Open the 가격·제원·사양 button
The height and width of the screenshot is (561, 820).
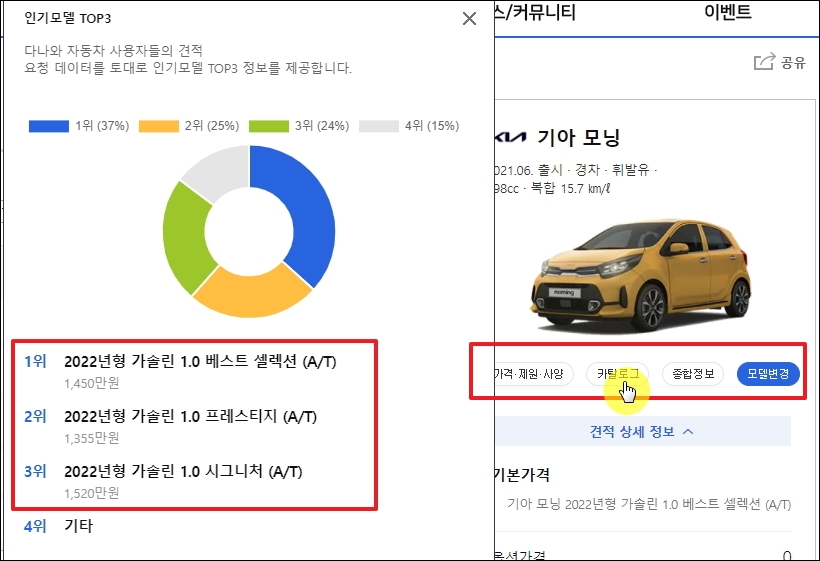click(x=533, y=374)
